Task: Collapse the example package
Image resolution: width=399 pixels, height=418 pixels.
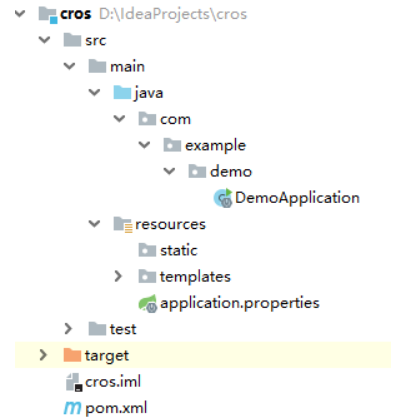Action: [x=144, y=145]
